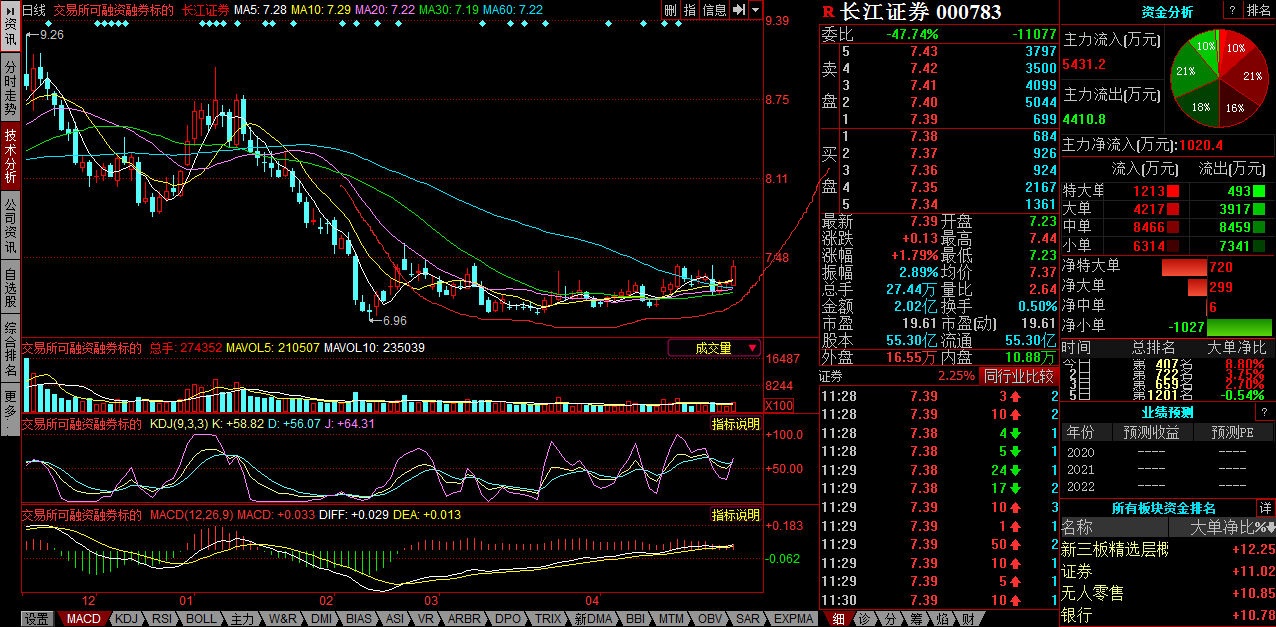The height and width of the screenshot is (627, 1276).
Task: Click the 长江证券 stock title
Action: 886,12
